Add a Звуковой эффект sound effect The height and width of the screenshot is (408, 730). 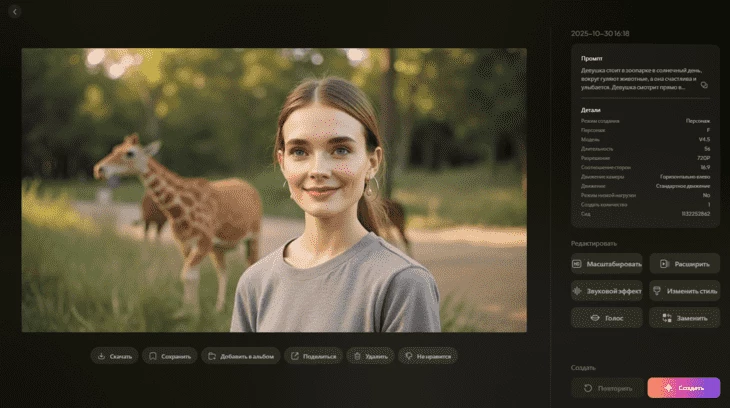tap(606, 291)
